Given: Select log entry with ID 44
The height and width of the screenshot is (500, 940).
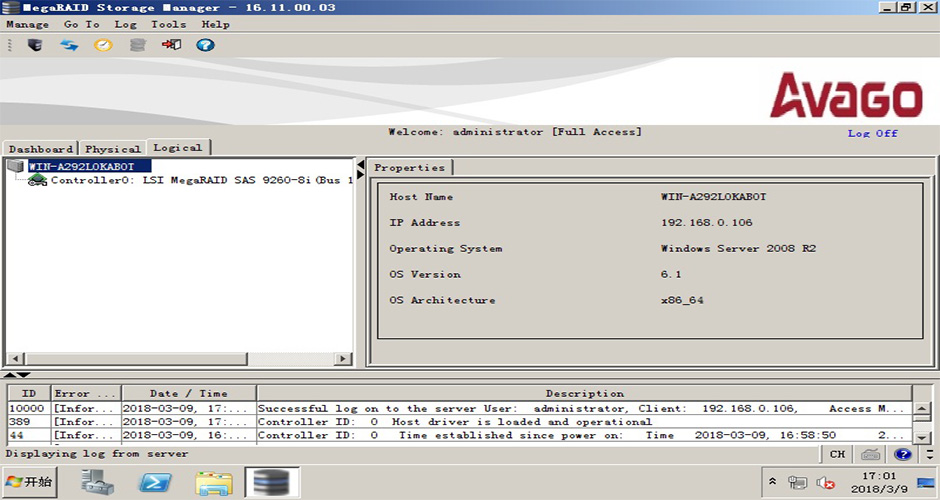Looking at the screenshot, I should [459, 435].
